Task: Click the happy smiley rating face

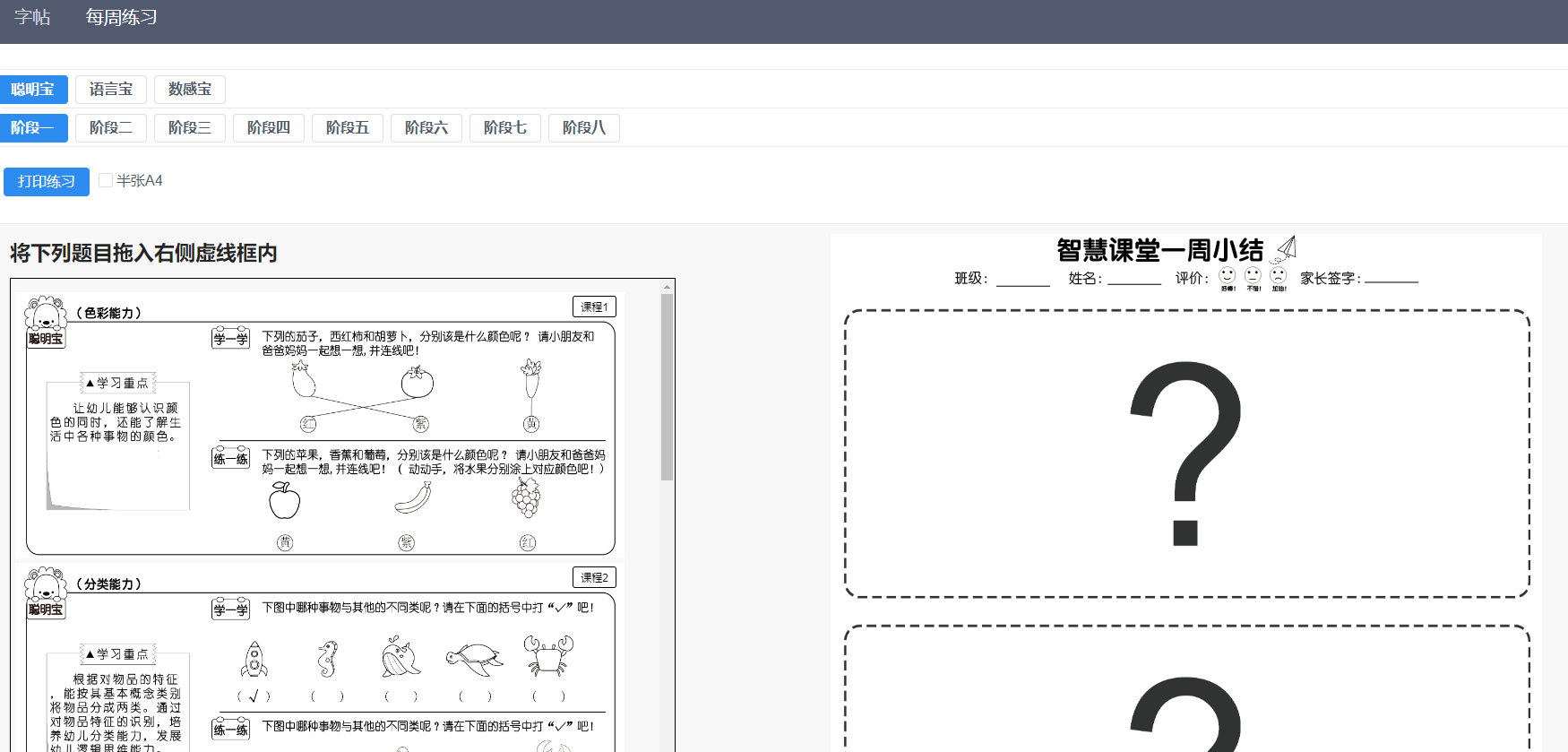Action: click(1228, 277)
